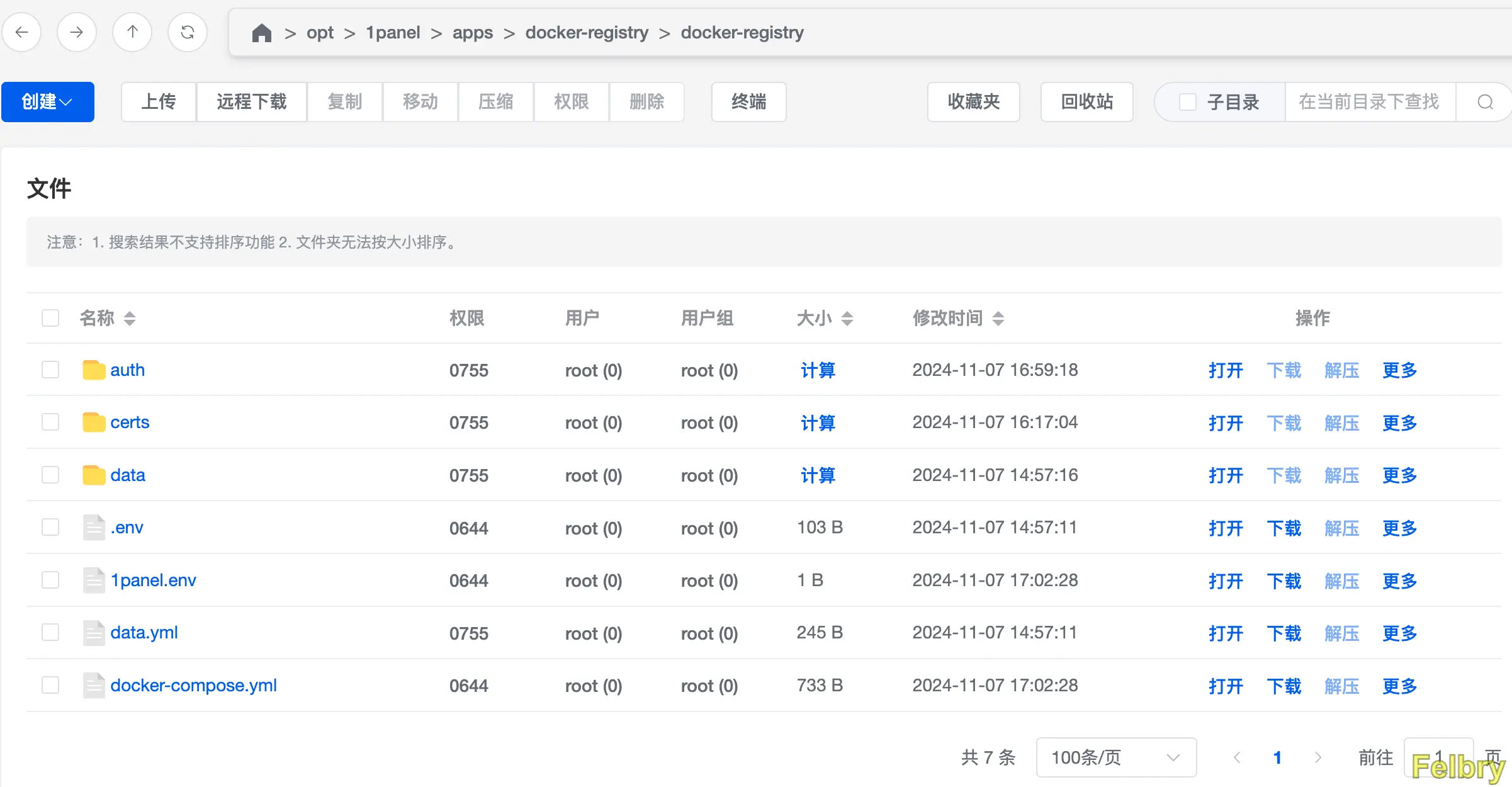Screen dimensions: 1512x787
Task: Click the 1panel.env file icon
Action: point(94,580)
